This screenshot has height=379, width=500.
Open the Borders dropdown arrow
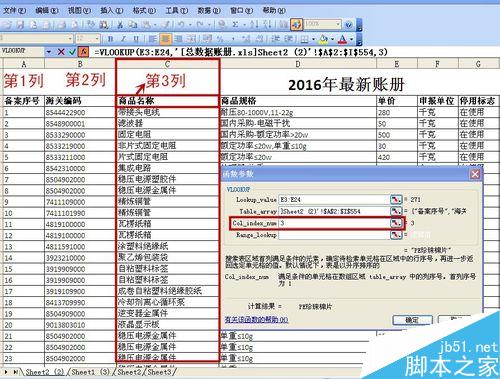pos(313,39)
